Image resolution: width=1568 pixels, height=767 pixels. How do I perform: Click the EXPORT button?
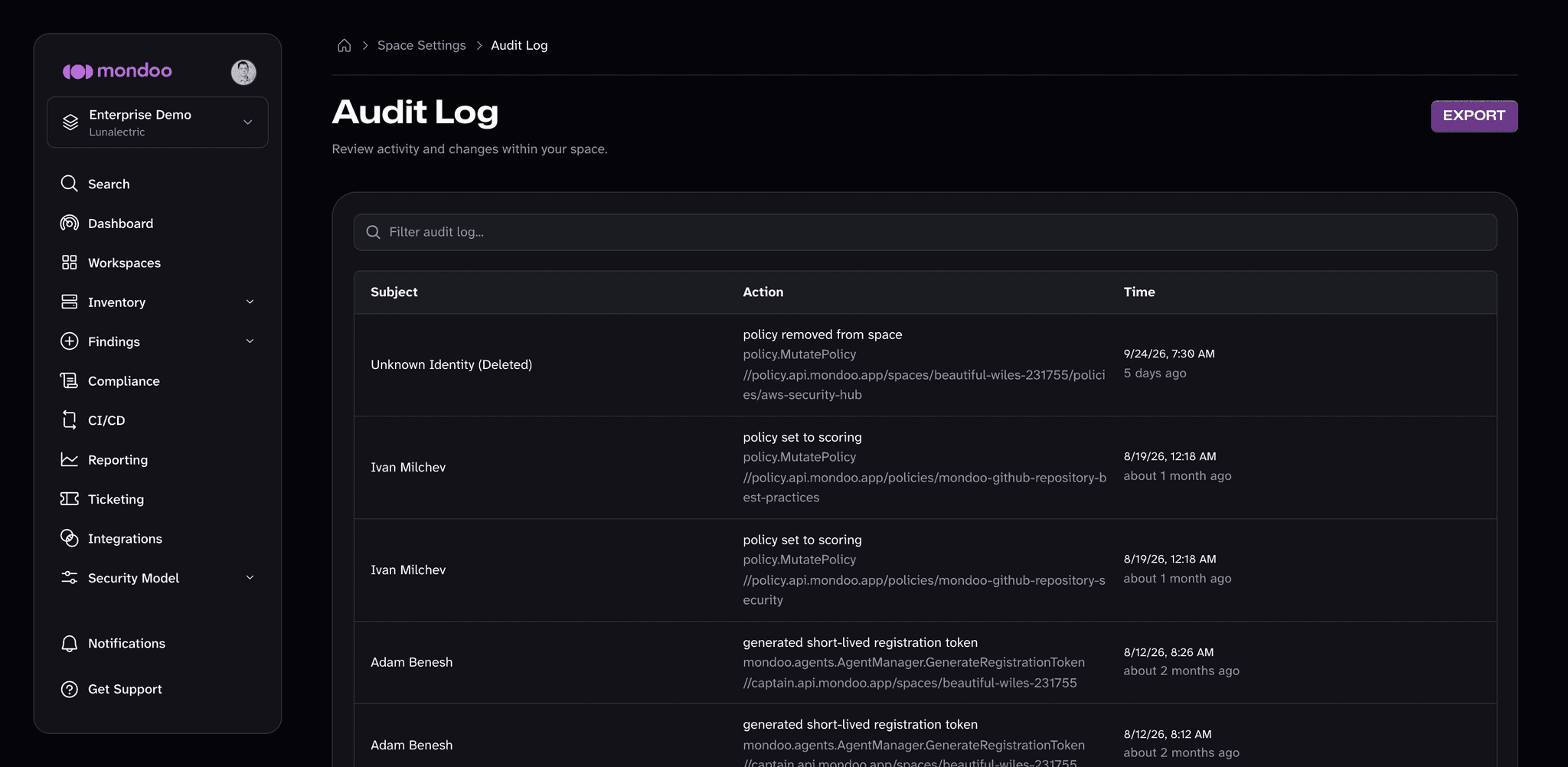point(1474,116)
